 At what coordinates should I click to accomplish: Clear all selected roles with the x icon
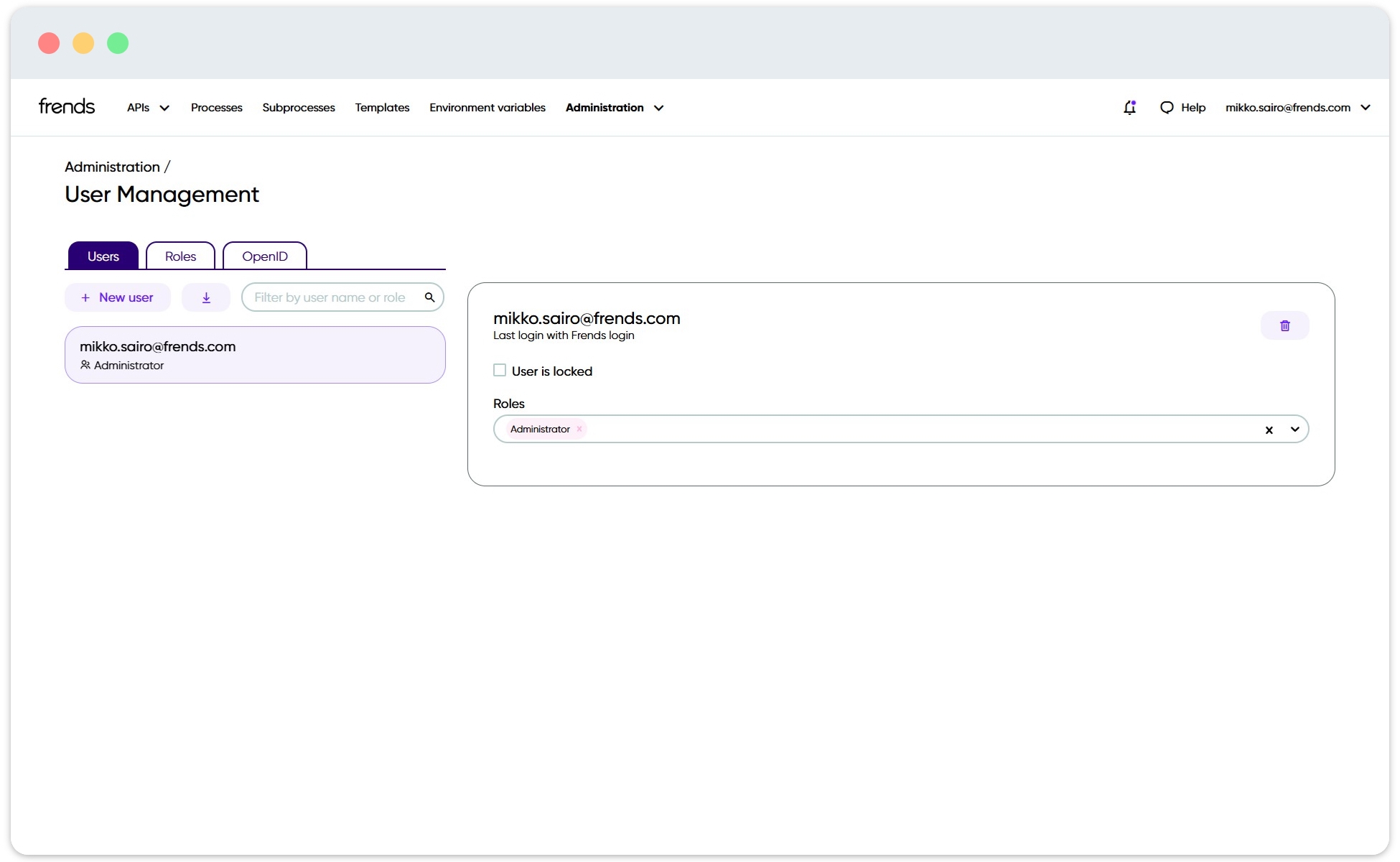[x=1269, y=429]
